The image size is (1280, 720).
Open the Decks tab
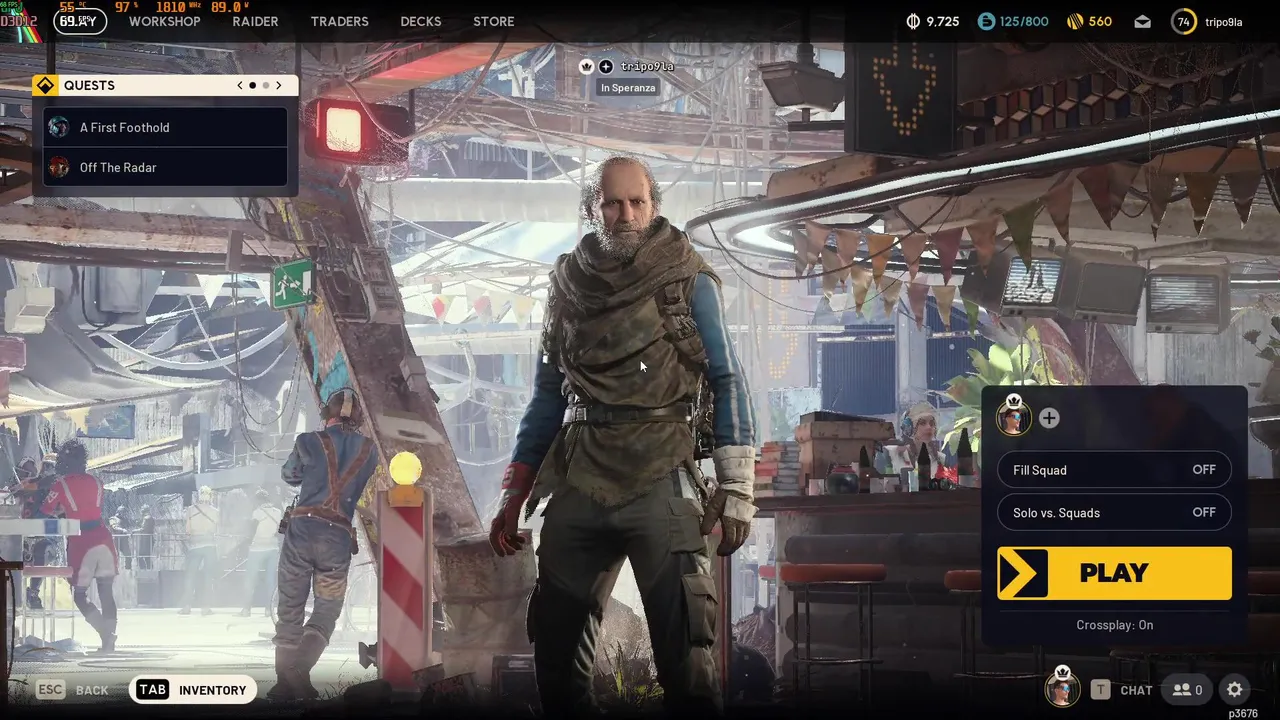pyautogui.click(x=420, y=21)
